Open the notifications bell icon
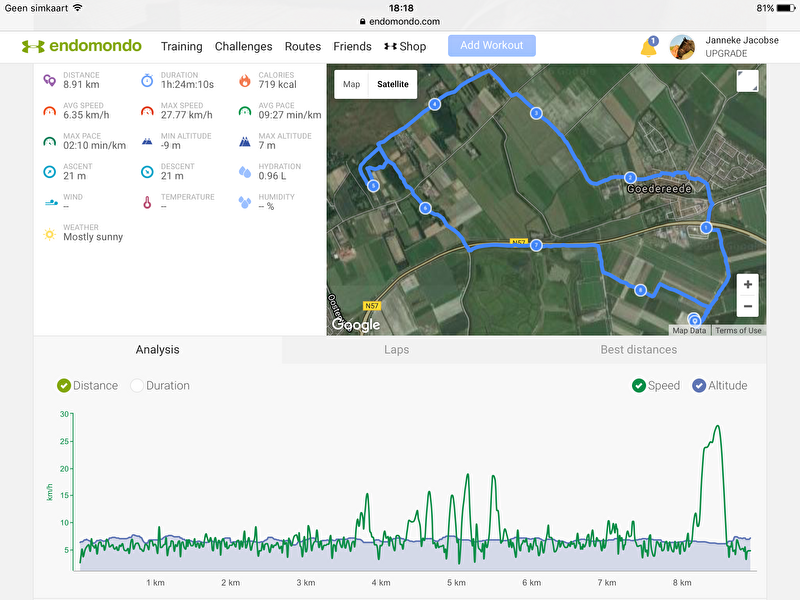The image size is (800, 600). pyautogui.click(x=648, y=47)
